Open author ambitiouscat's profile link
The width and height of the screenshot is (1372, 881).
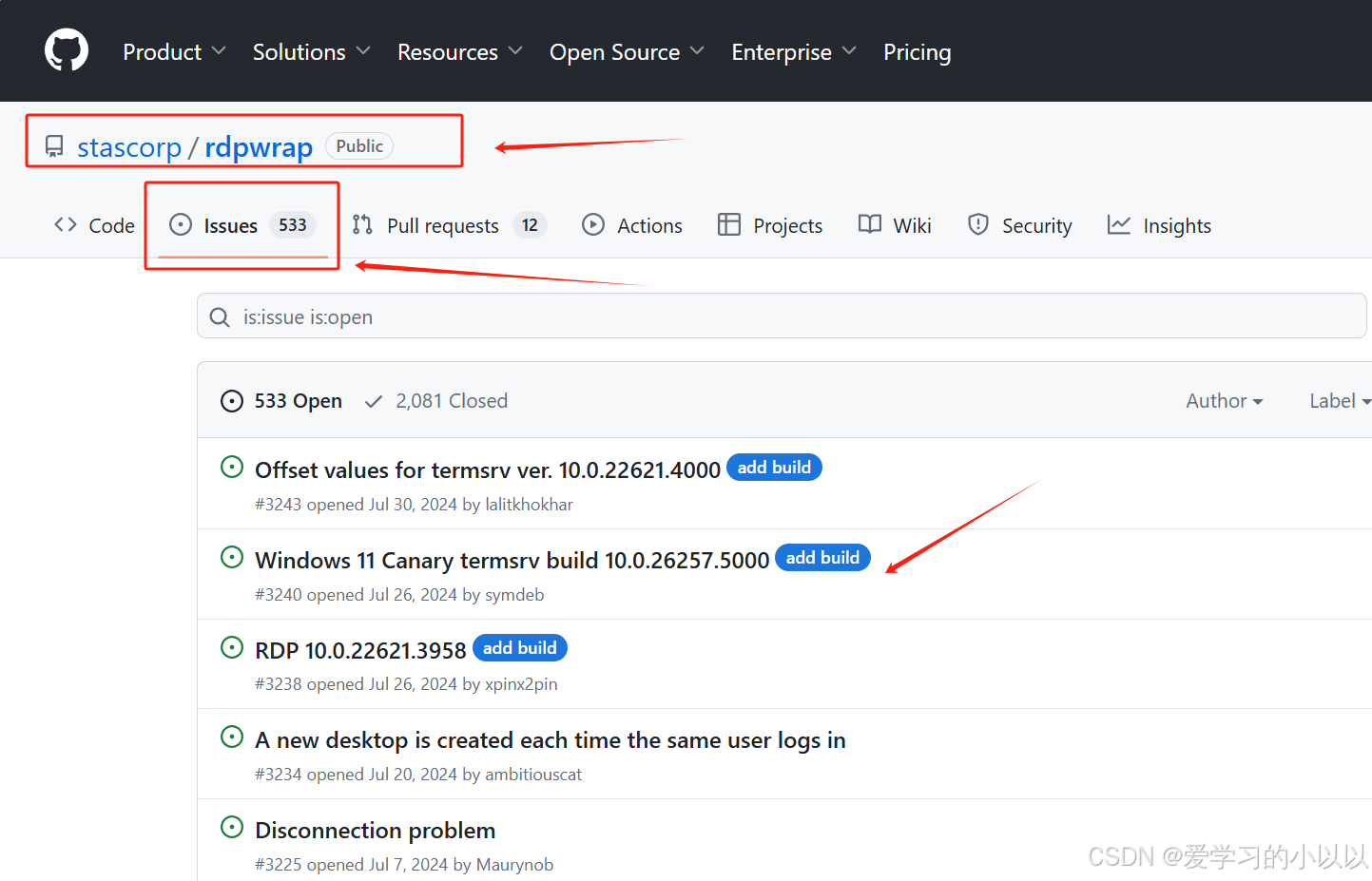coord(533,775)
